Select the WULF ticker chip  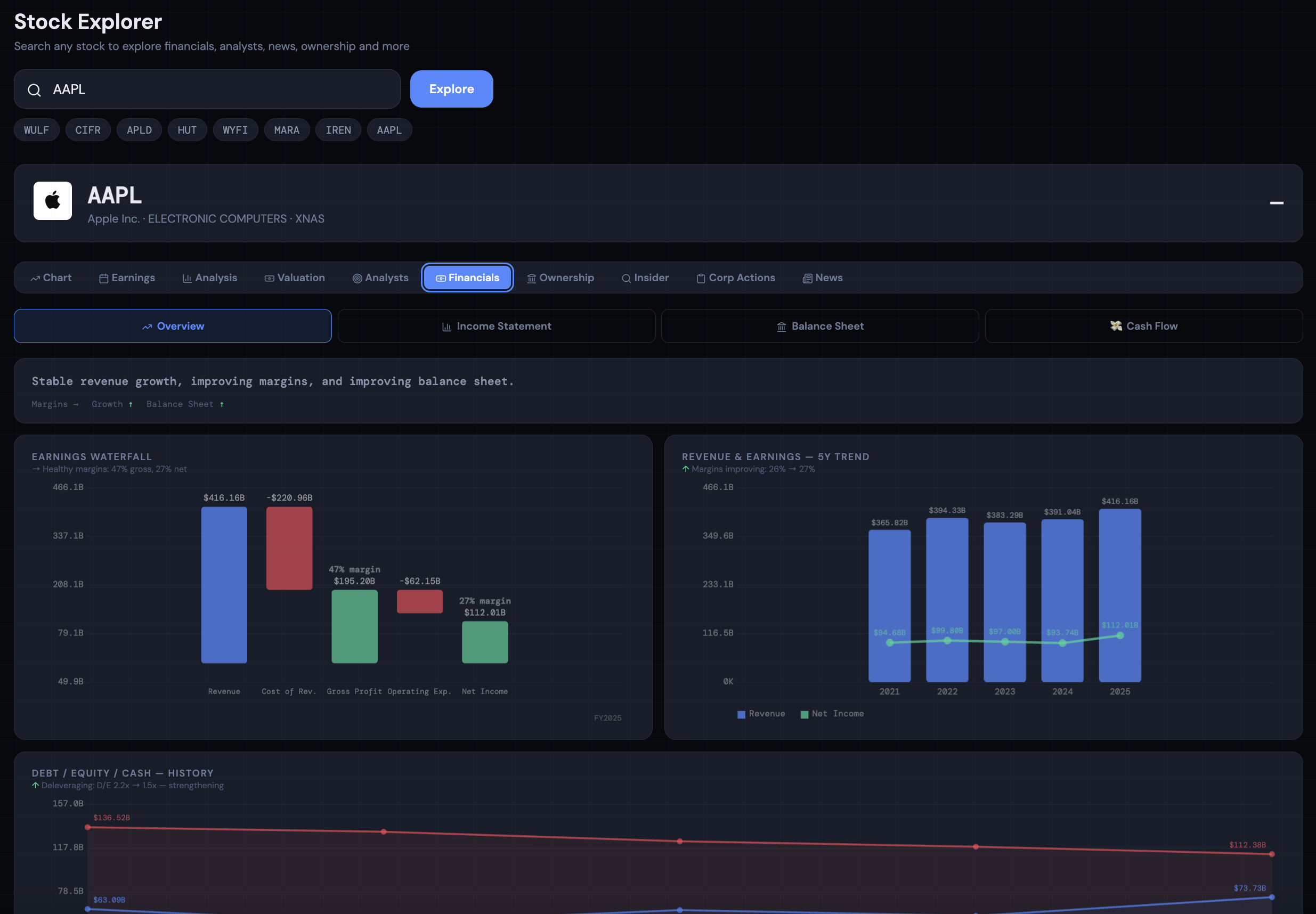[37, 130]
